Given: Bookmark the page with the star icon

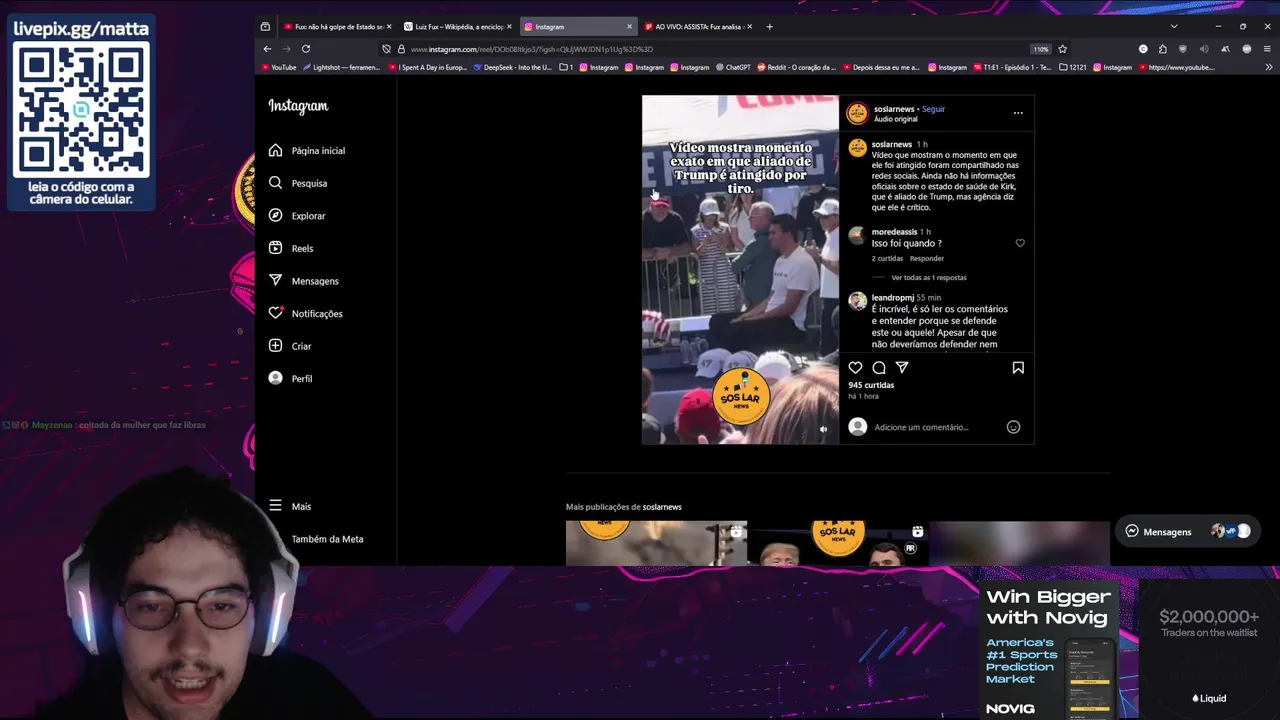Looking at the screenshot, I should tap(1062, 49).
